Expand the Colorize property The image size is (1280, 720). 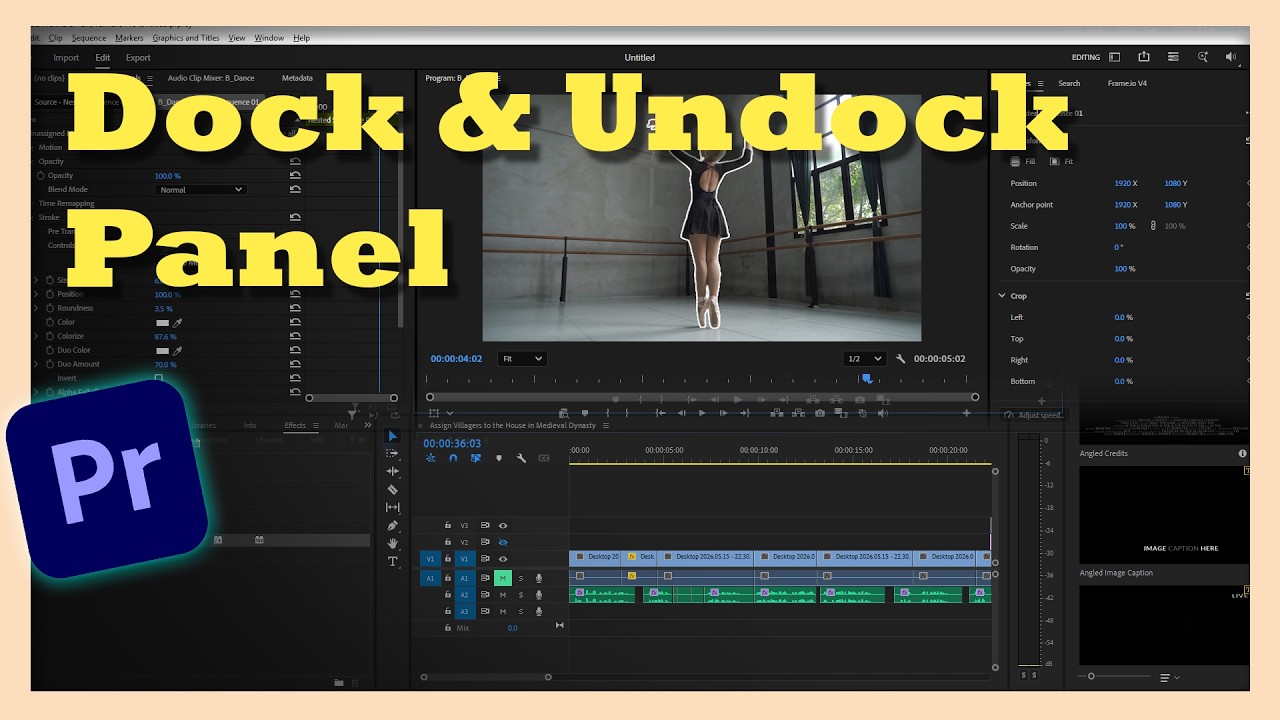click(x=36, y=337)
